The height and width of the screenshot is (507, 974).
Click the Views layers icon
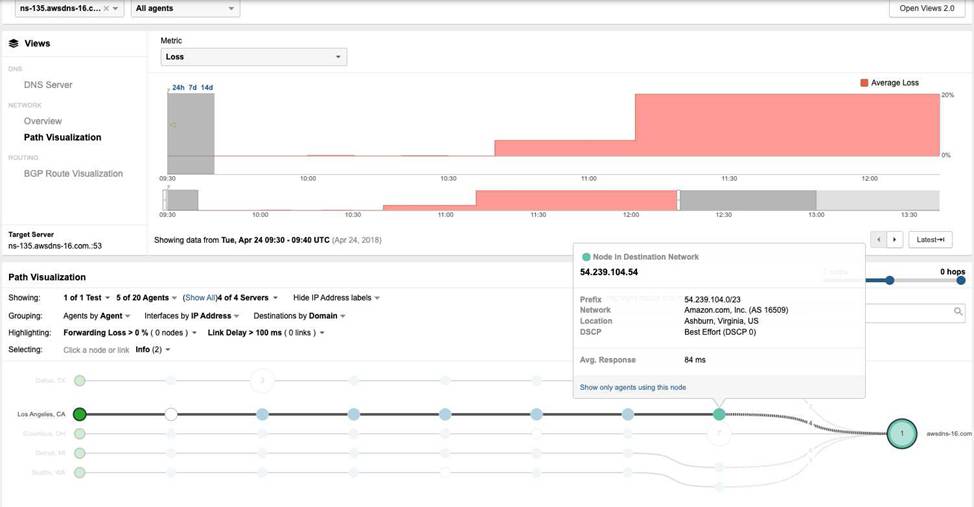14,44
